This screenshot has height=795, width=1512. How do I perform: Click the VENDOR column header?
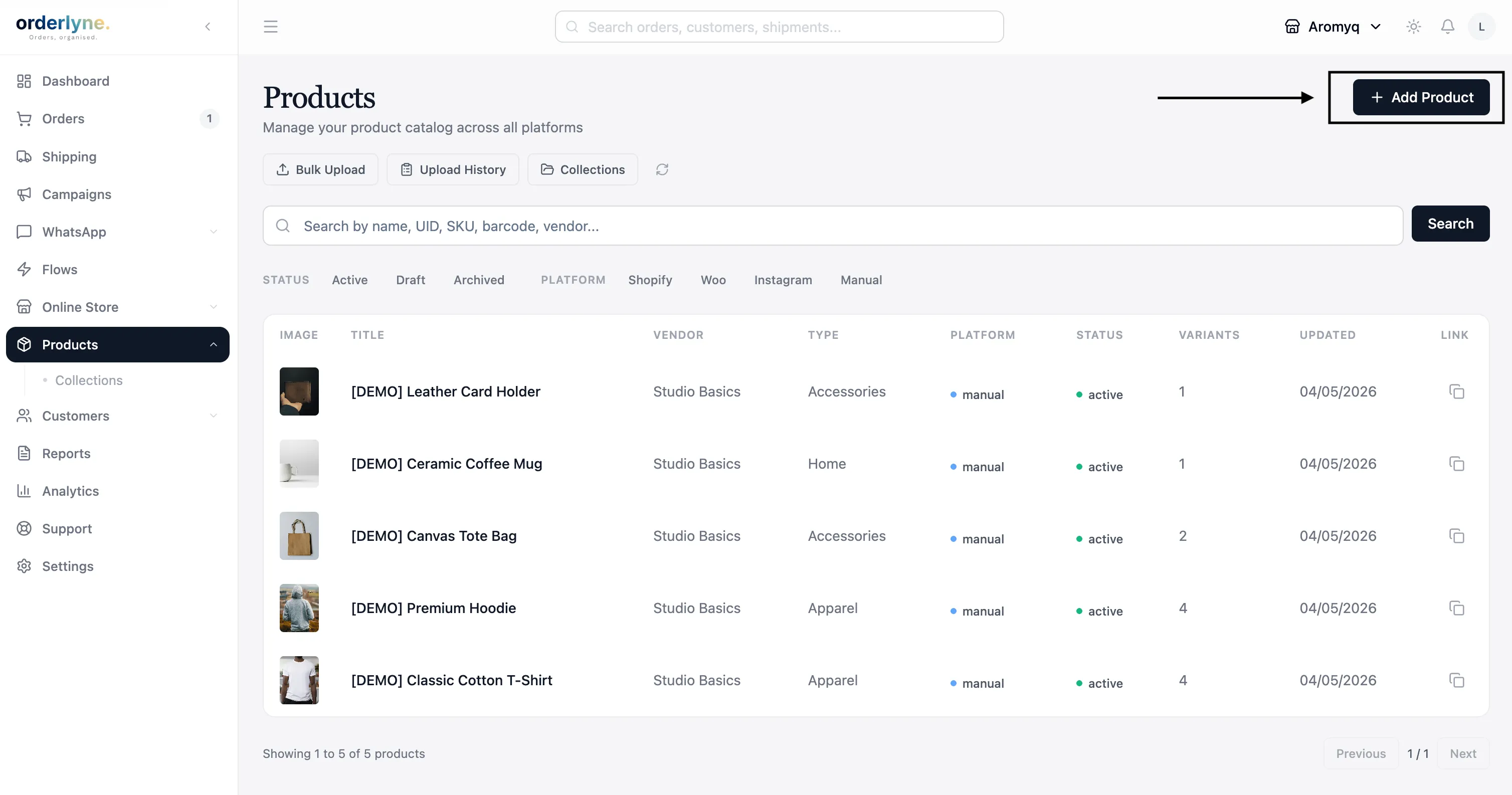[x=678, y=334]
